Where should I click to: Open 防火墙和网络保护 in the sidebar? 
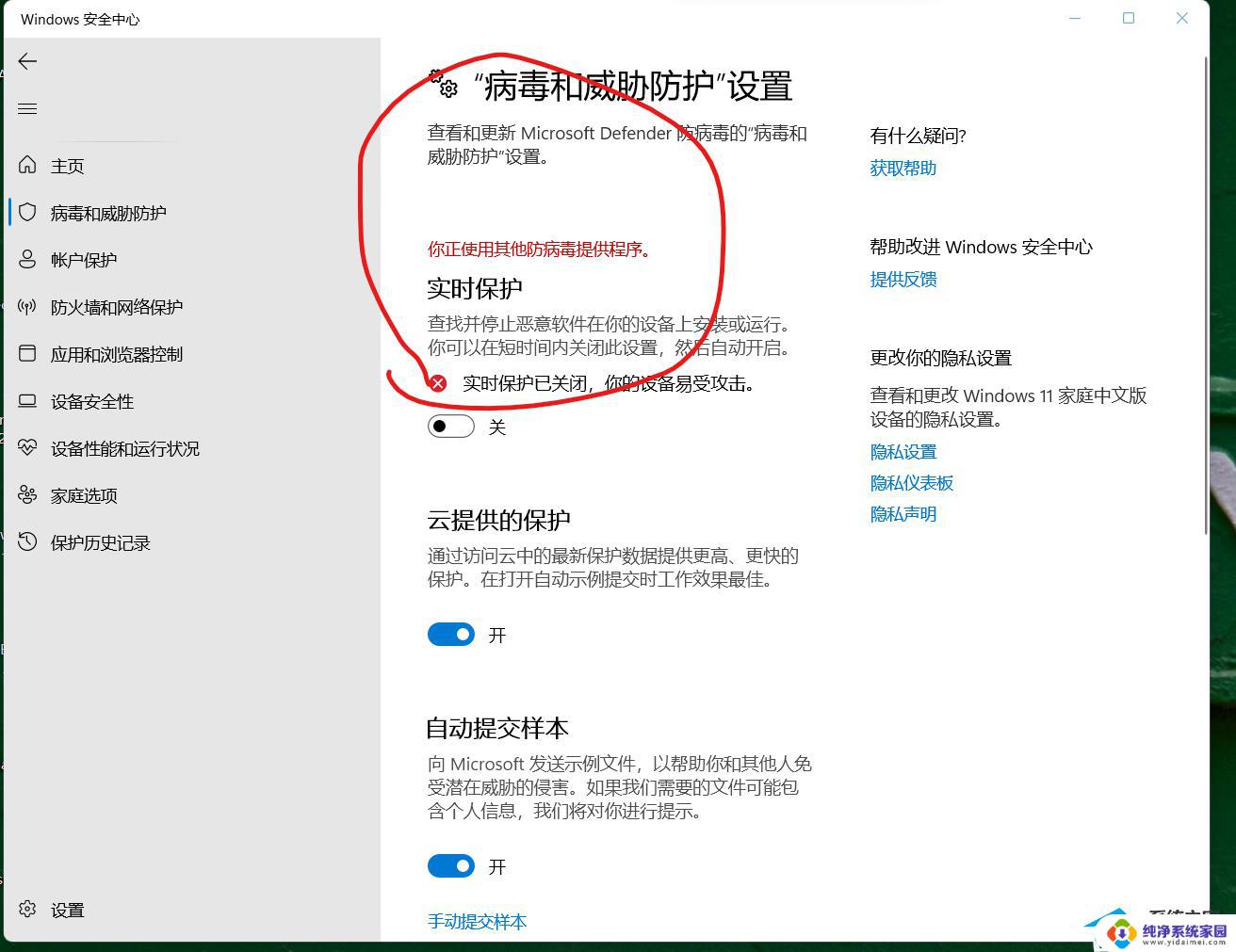[117, 307]
